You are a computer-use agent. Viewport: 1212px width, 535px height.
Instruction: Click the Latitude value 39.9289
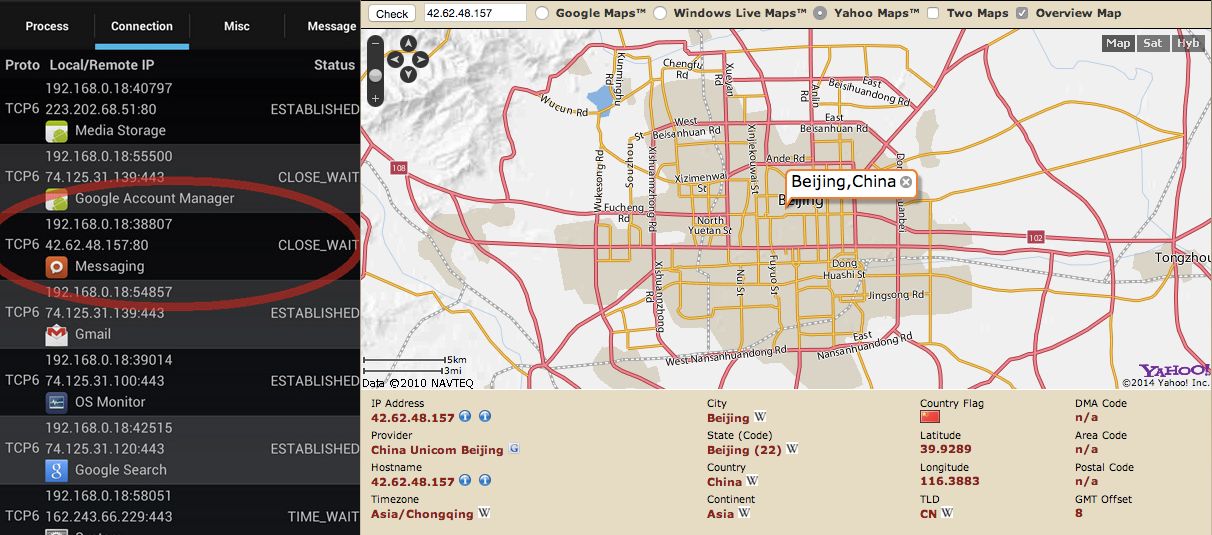[x=945, y=450]
